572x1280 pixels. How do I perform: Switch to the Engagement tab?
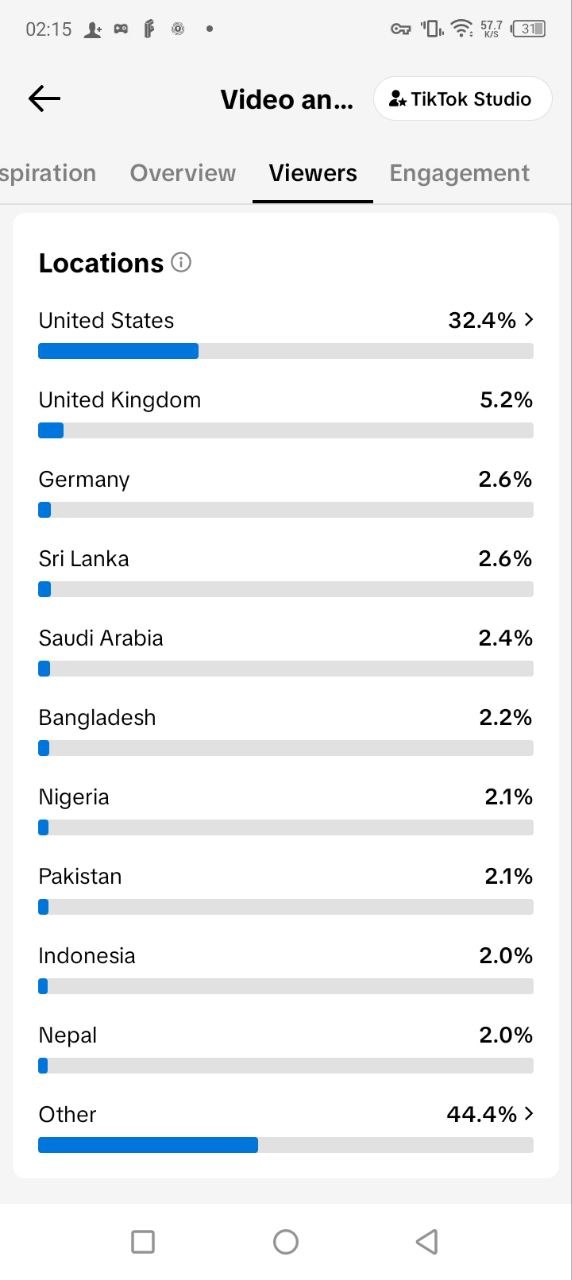pyautogui.click(x=459, y=173)
